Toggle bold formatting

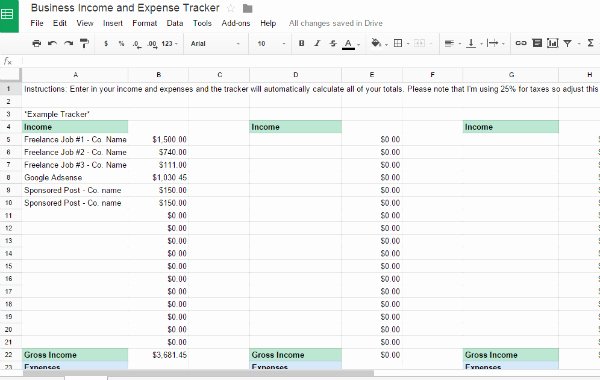302,43
